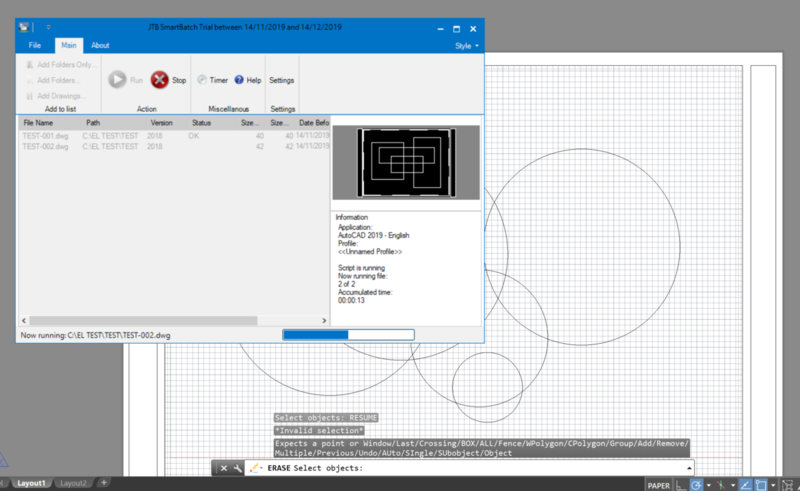This screenshot has width=800, height=491.
Task: Open the Style dropdown
Action: (x=466, y=46)
